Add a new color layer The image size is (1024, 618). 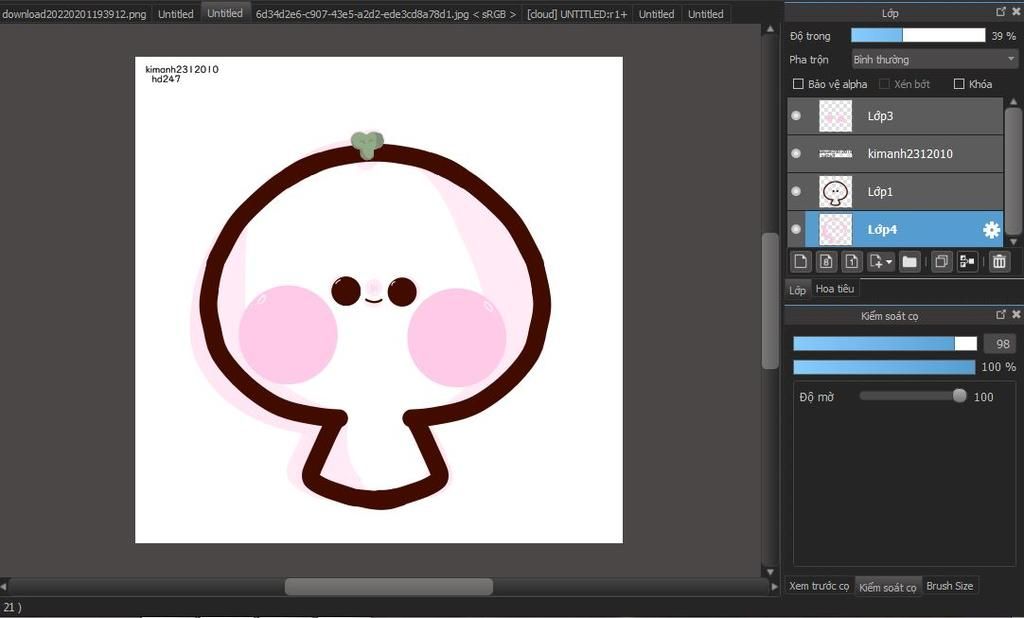801,262
